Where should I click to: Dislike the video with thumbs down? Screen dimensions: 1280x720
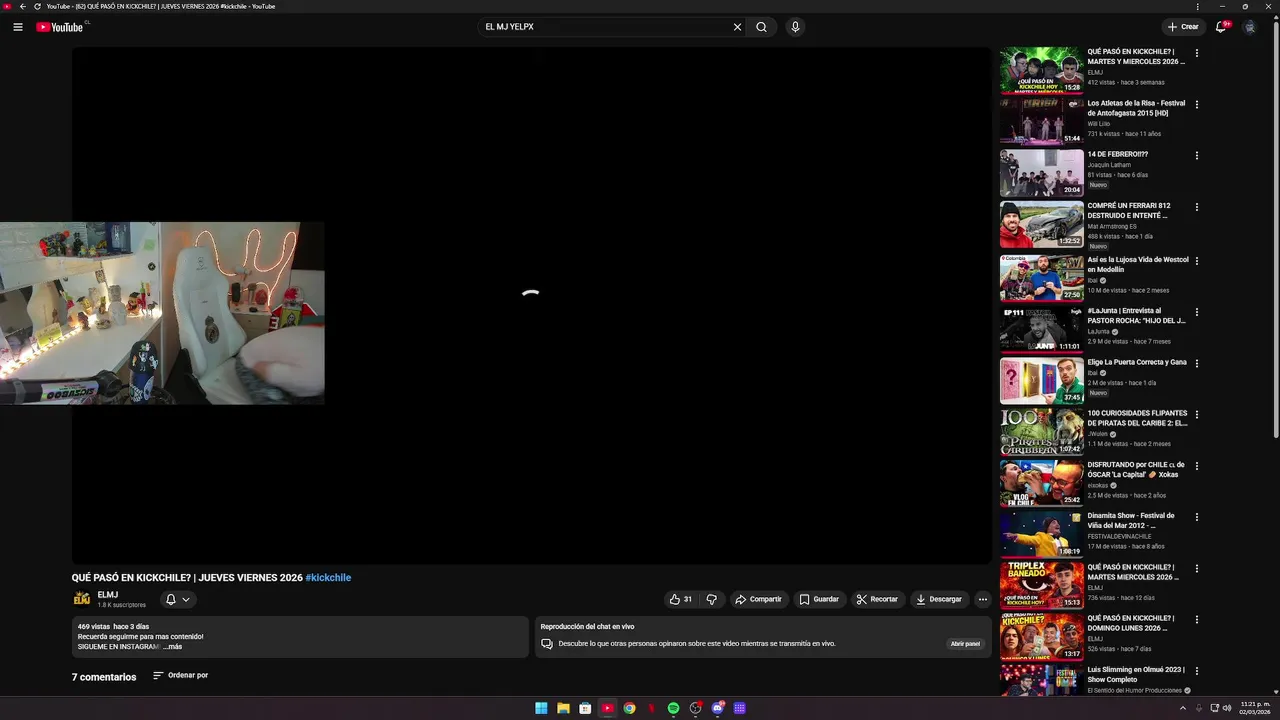pos(712,599)
